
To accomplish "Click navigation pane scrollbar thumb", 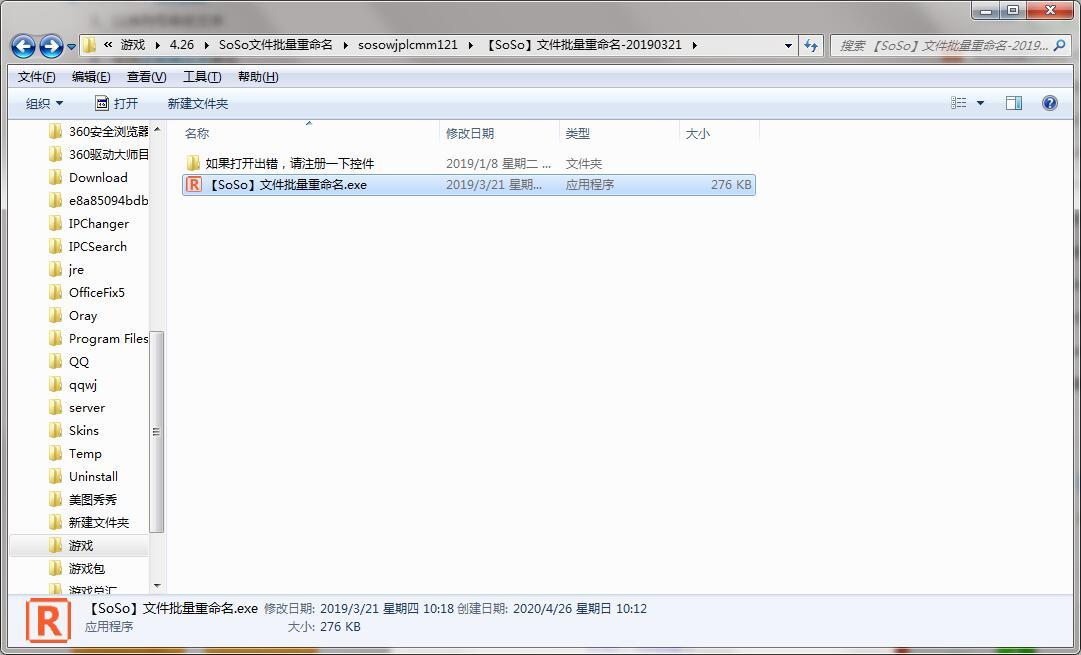I will [x=156, y=432].
